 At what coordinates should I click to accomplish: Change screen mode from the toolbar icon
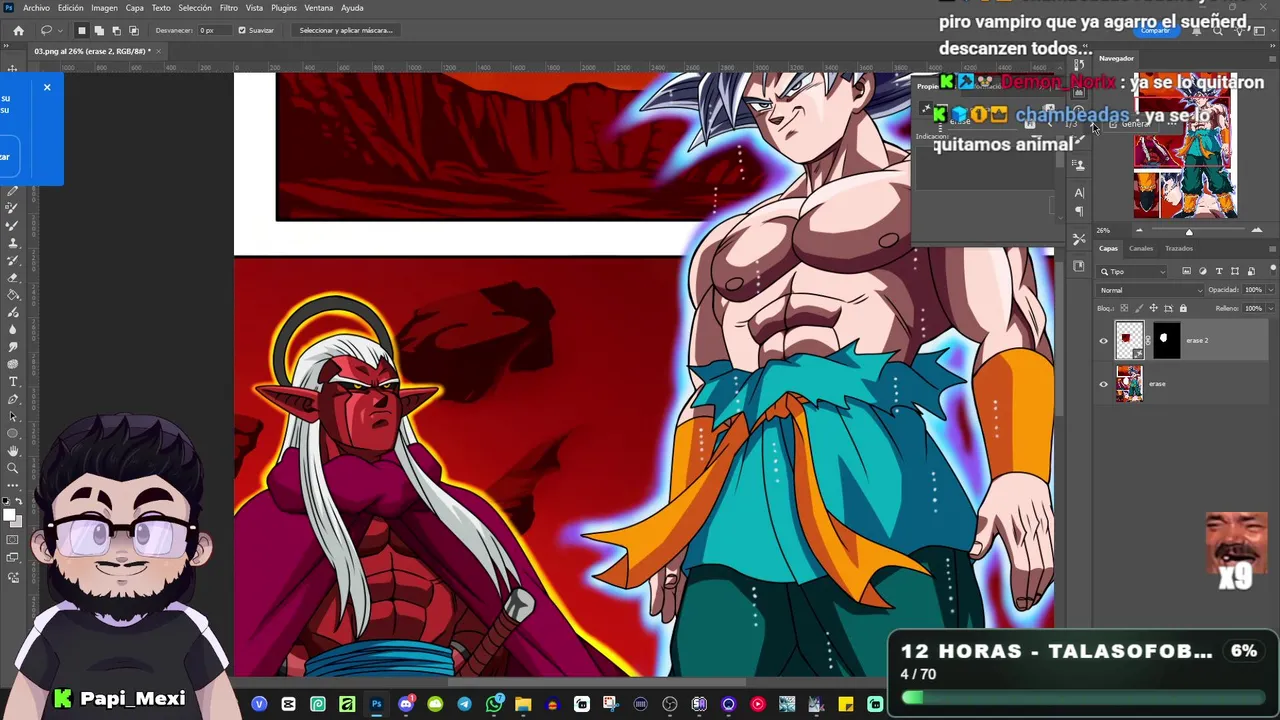12,558
